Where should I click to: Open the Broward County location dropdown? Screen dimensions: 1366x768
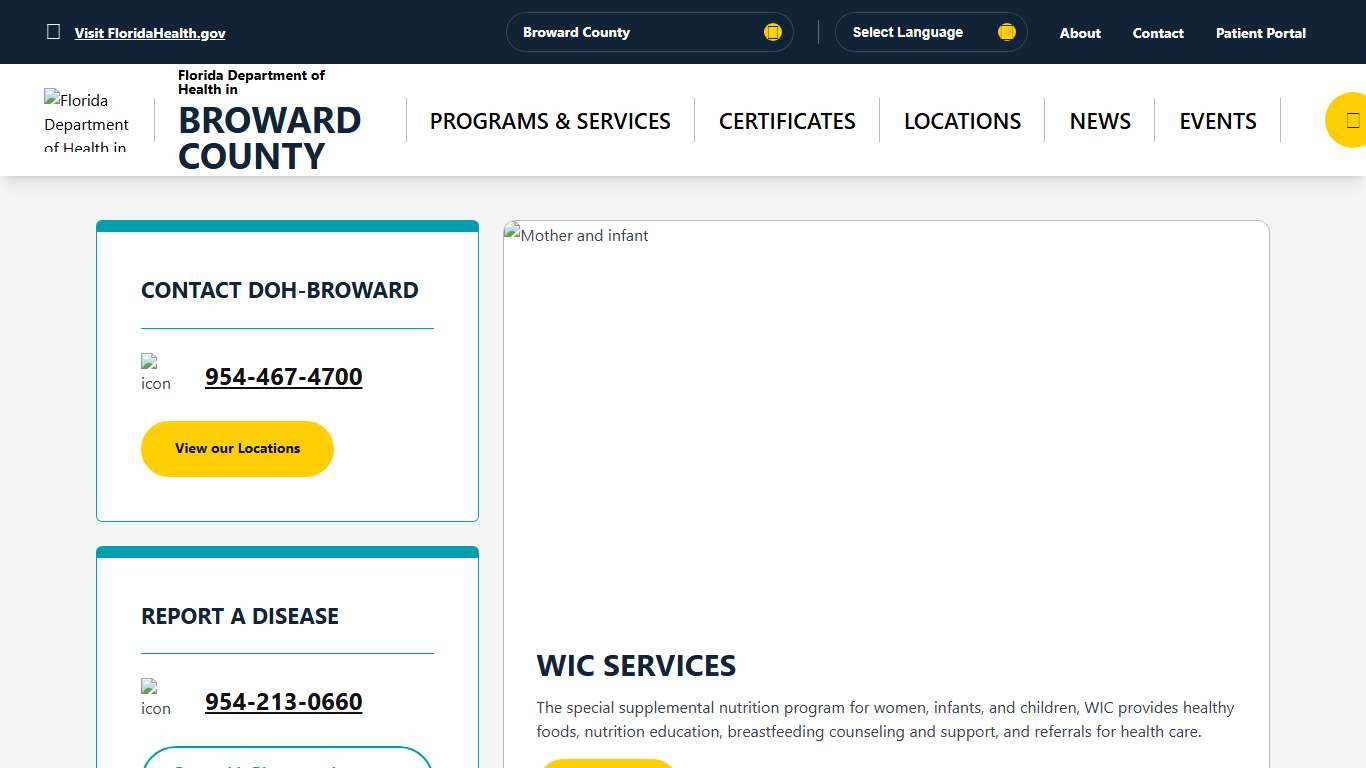tap(649, 31)
